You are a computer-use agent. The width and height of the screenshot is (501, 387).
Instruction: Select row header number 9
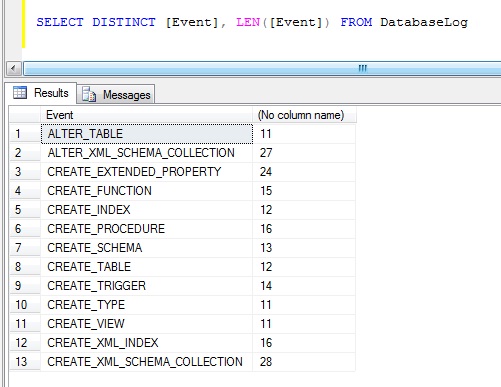click(25, 286)
